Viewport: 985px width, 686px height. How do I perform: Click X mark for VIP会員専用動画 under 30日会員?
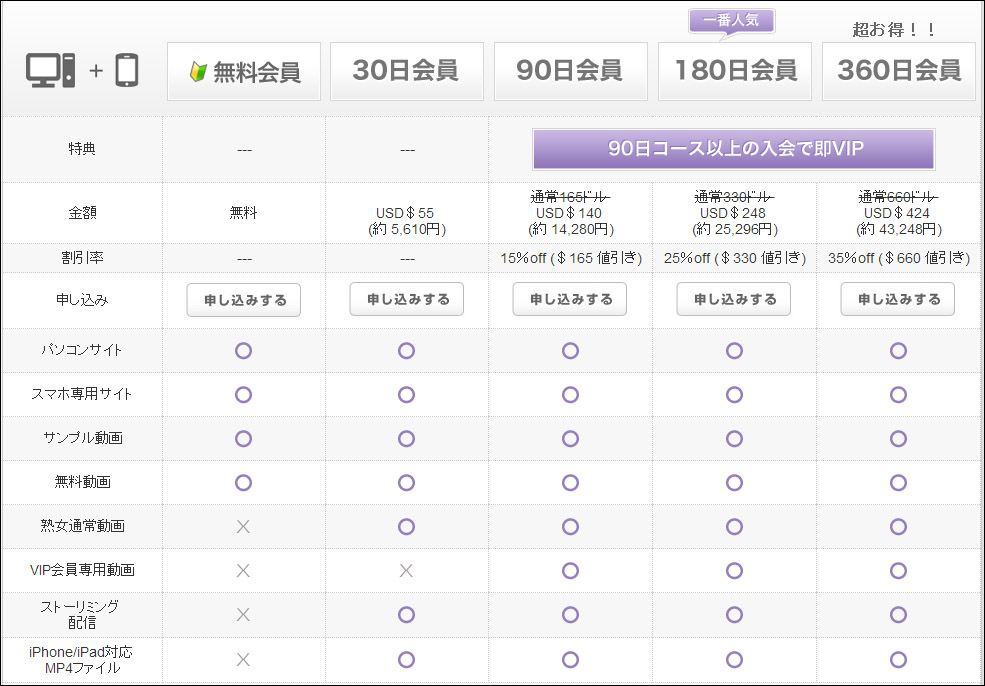[406, 570]
